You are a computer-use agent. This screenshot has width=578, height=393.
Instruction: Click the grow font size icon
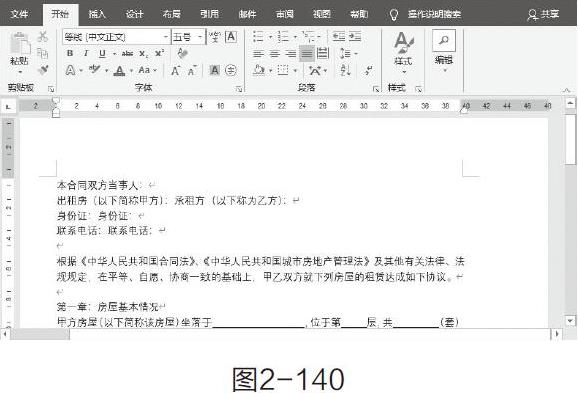[x=175, y=70]
